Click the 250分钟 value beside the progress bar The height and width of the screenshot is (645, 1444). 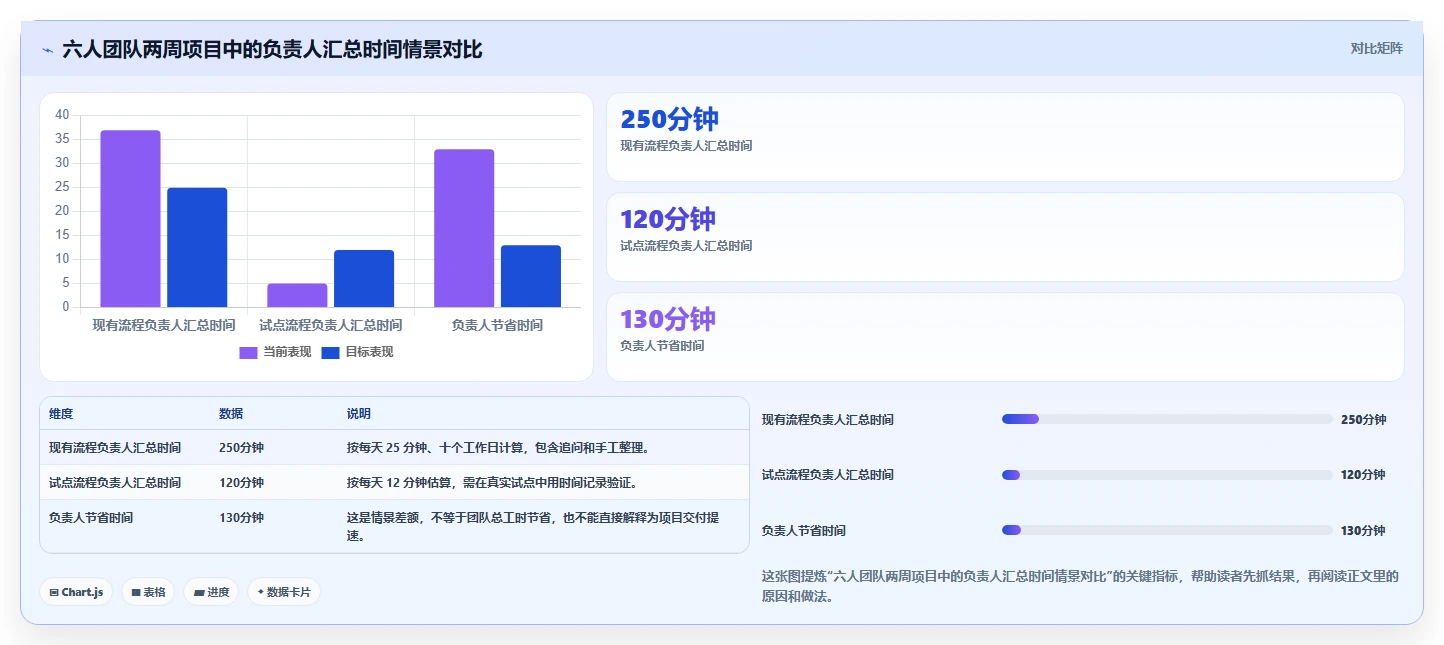coord(1363,420)
